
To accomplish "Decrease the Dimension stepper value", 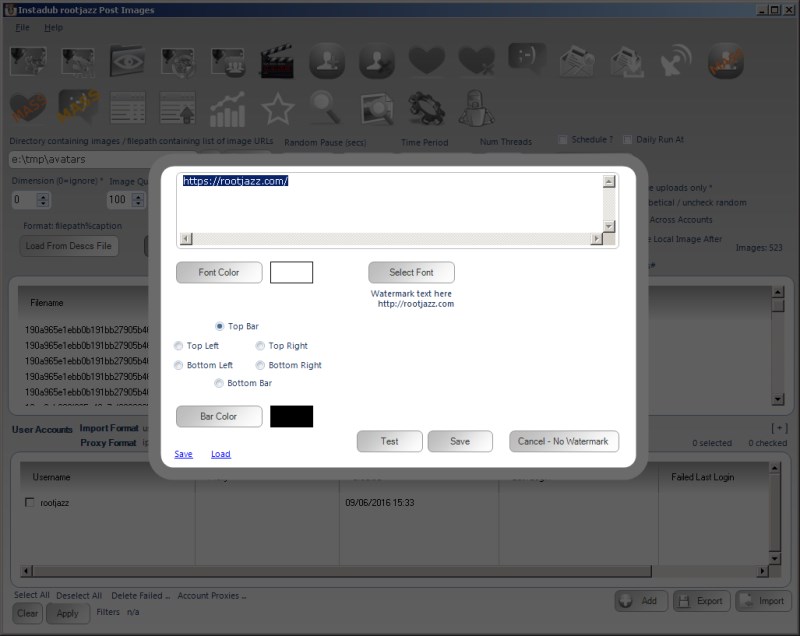I will coord(43,203).
